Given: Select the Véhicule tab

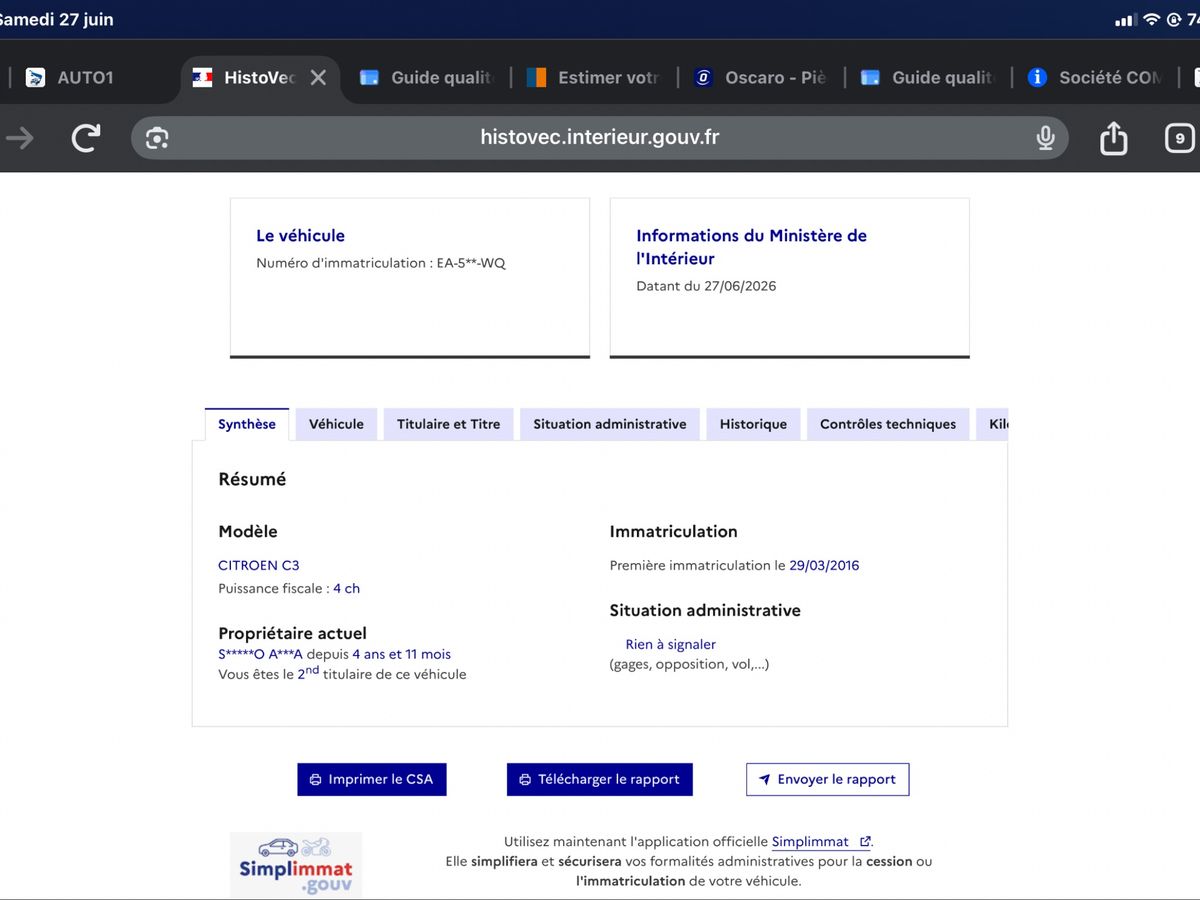Looking at the screenshot, I should tap(336, 424).
